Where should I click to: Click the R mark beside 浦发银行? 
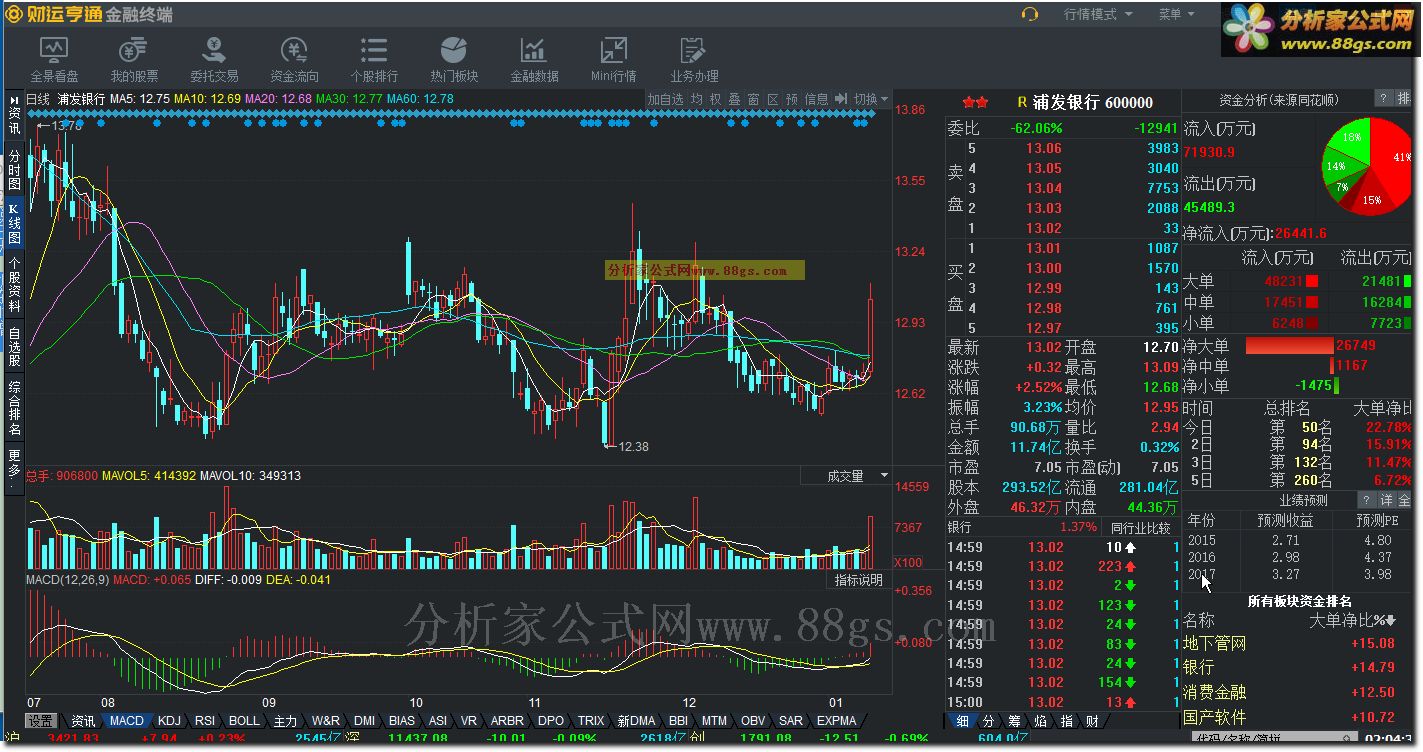tap(1022, 102)
